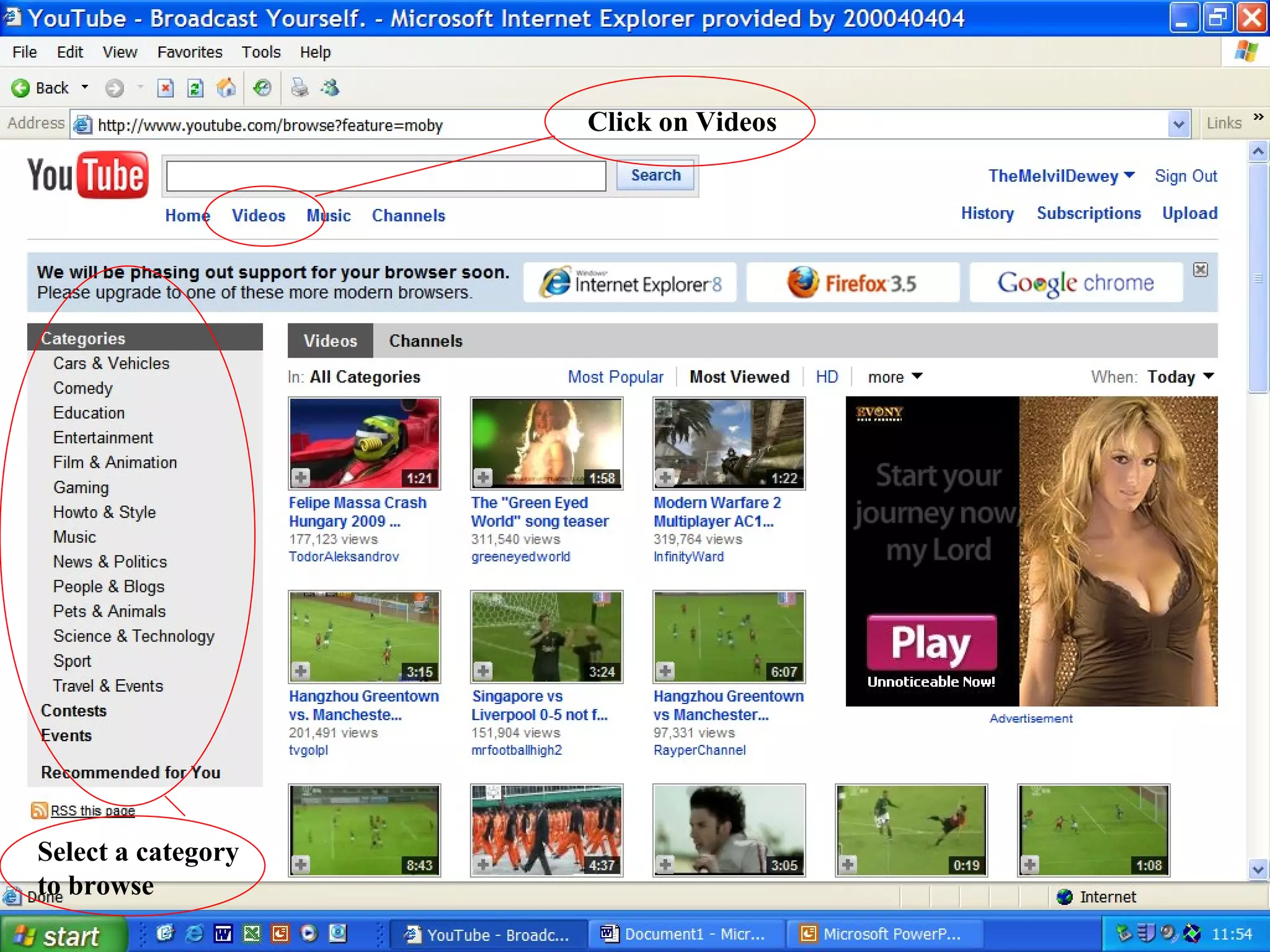Click the Messenger toolbar icon
This screenshot has height=952, width=1270.
click(331, 88)
